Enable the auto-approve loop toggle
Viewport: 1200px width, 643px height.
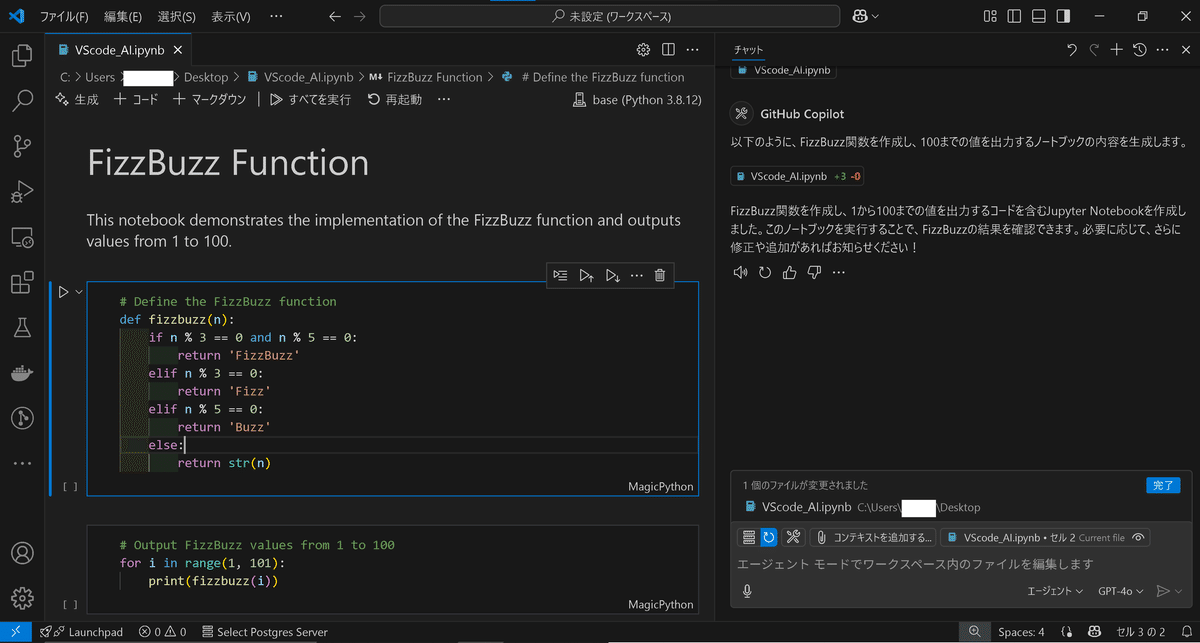pos(769,537)
